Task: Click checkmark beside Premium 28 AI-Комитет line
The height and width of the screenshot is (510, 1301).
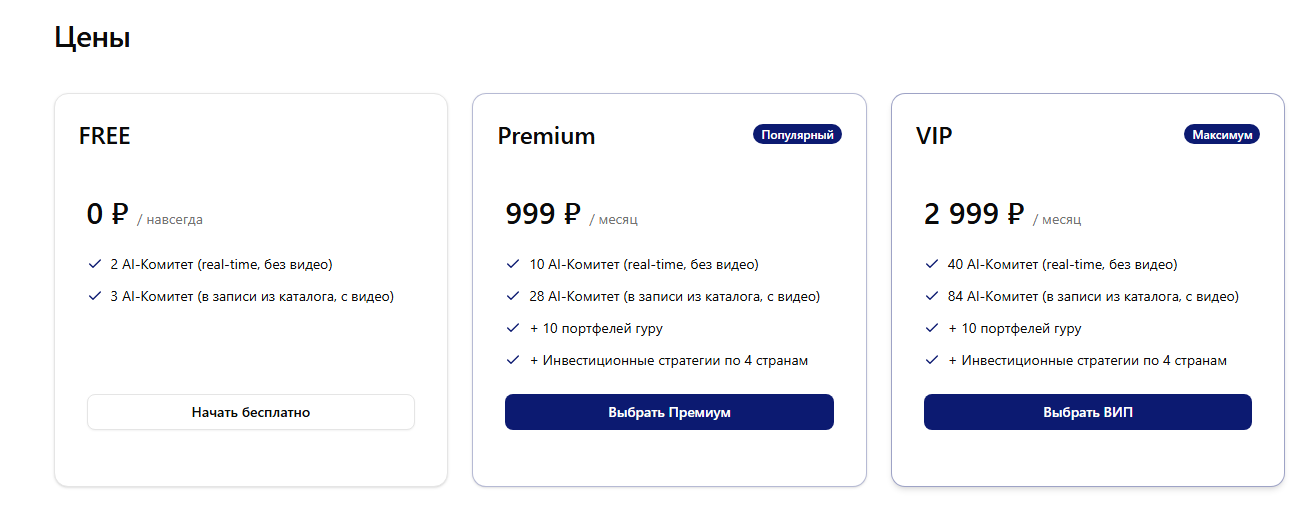Action: coord(513,296)
